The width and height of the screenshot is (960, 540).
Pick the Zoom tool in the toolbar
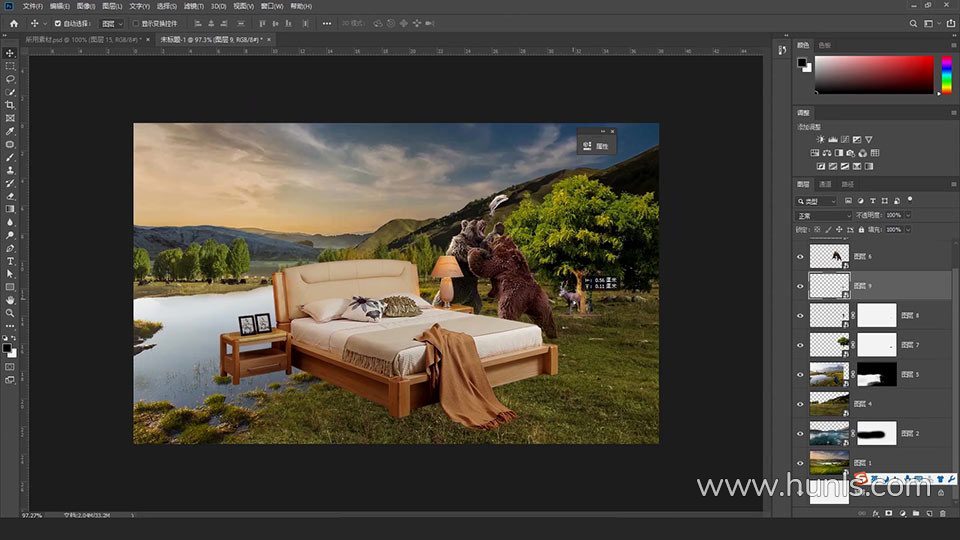[x=10, y=313]
